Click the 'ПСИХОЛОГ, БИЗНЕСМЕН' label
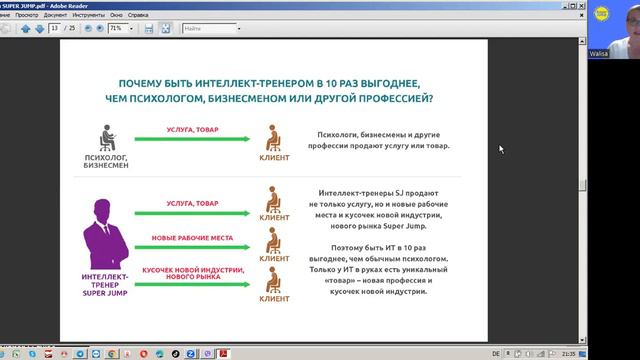Image resolution: width=640 pixels, height=360 pixels. click(106, 161)
